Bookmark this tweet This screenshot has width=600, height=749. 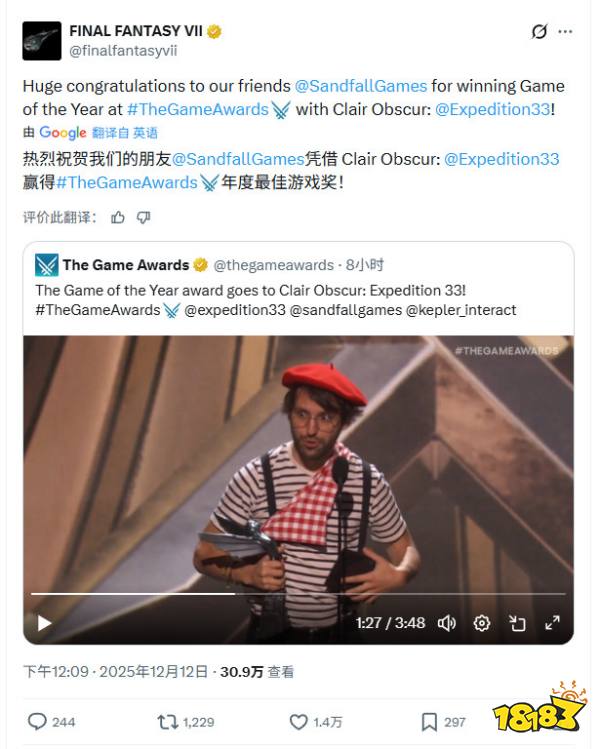429,722
